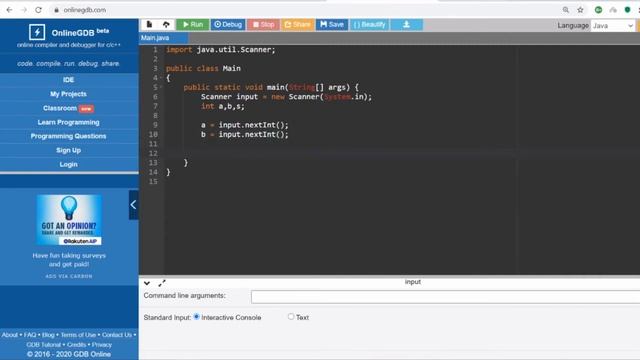Open the About footer link
This screenshot has width=640, height=360.
tap(10, 335)
